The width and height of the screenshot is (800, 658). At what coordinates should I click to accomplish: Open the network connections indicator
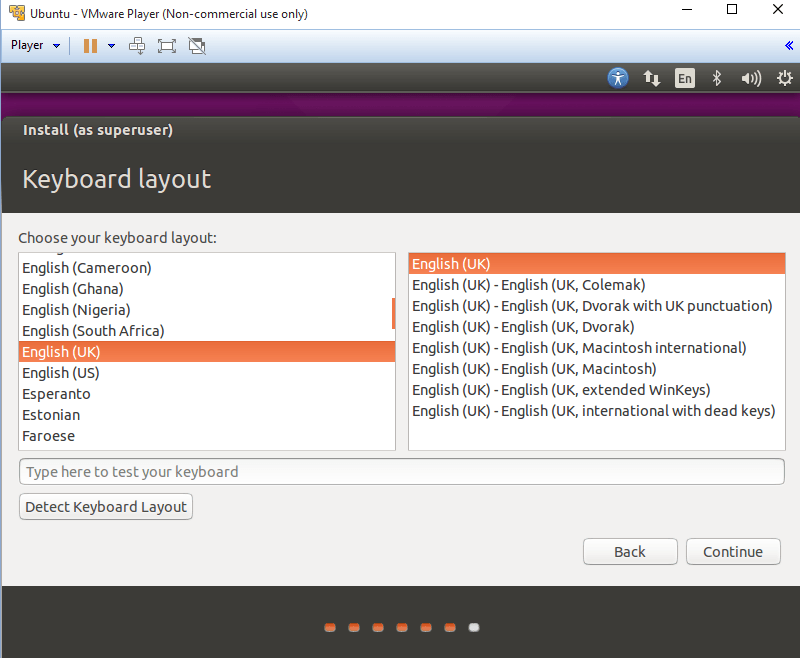[x=651, y=78]
